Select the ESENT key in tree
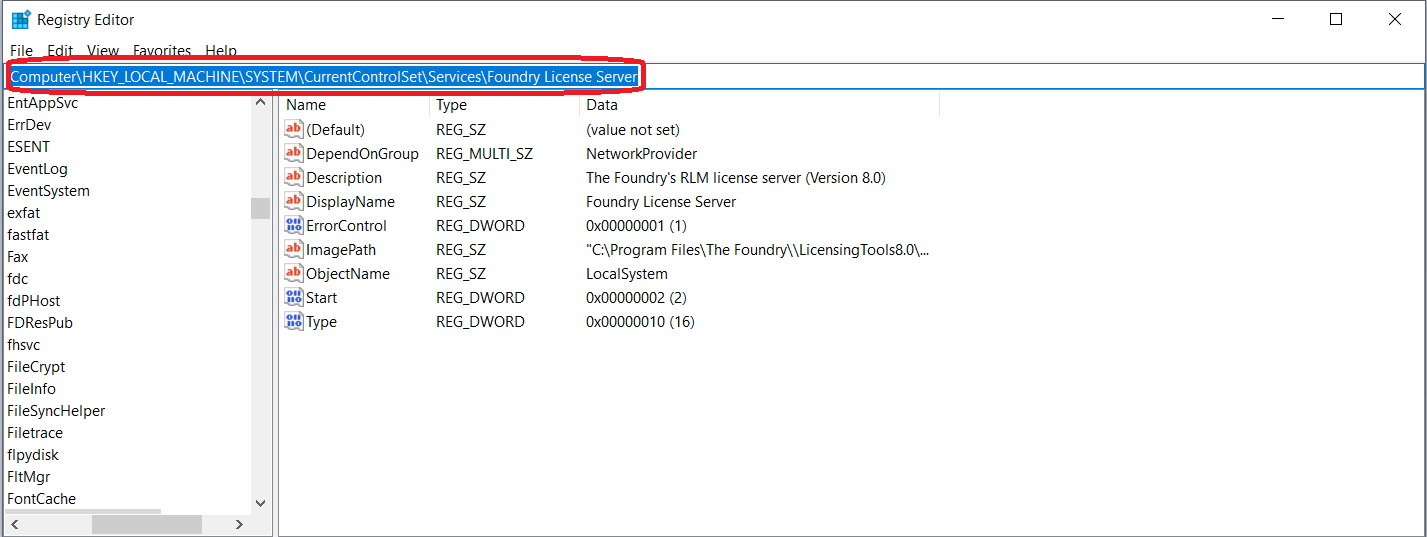Image resolution: width=1427 pixels, height=537 pixels. [x=28, y=147]
